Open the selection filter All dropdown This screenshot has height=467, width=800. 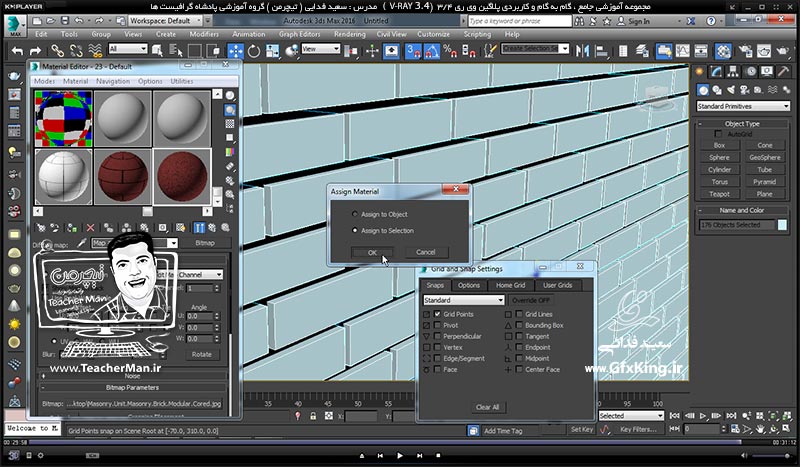(128, 49)
